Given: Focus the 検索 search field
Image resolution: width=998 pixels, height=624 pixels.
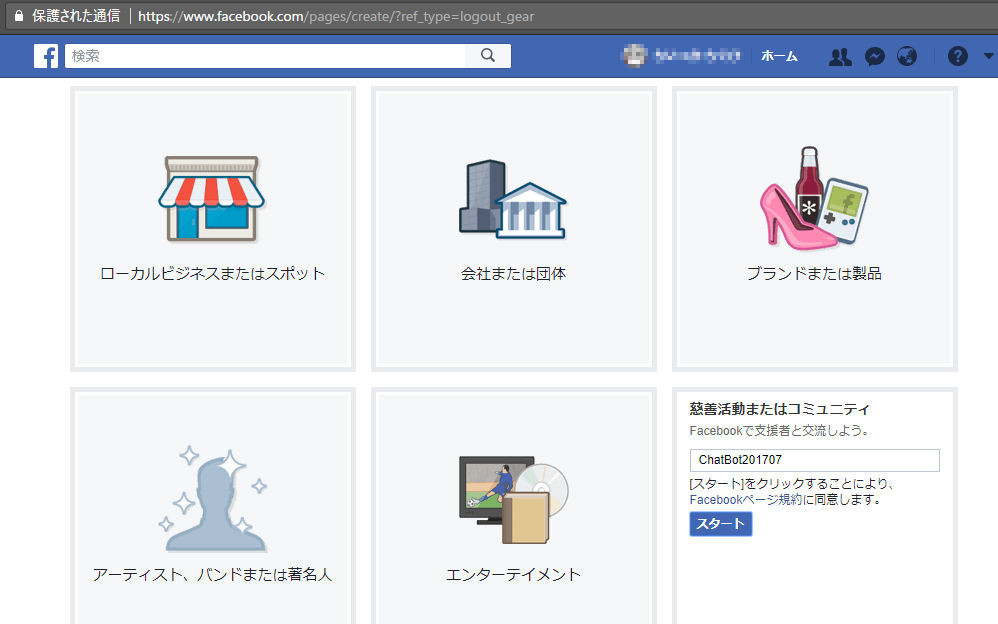Looking at the screenshot, I should pyautogui.click(x=265, y=55).
